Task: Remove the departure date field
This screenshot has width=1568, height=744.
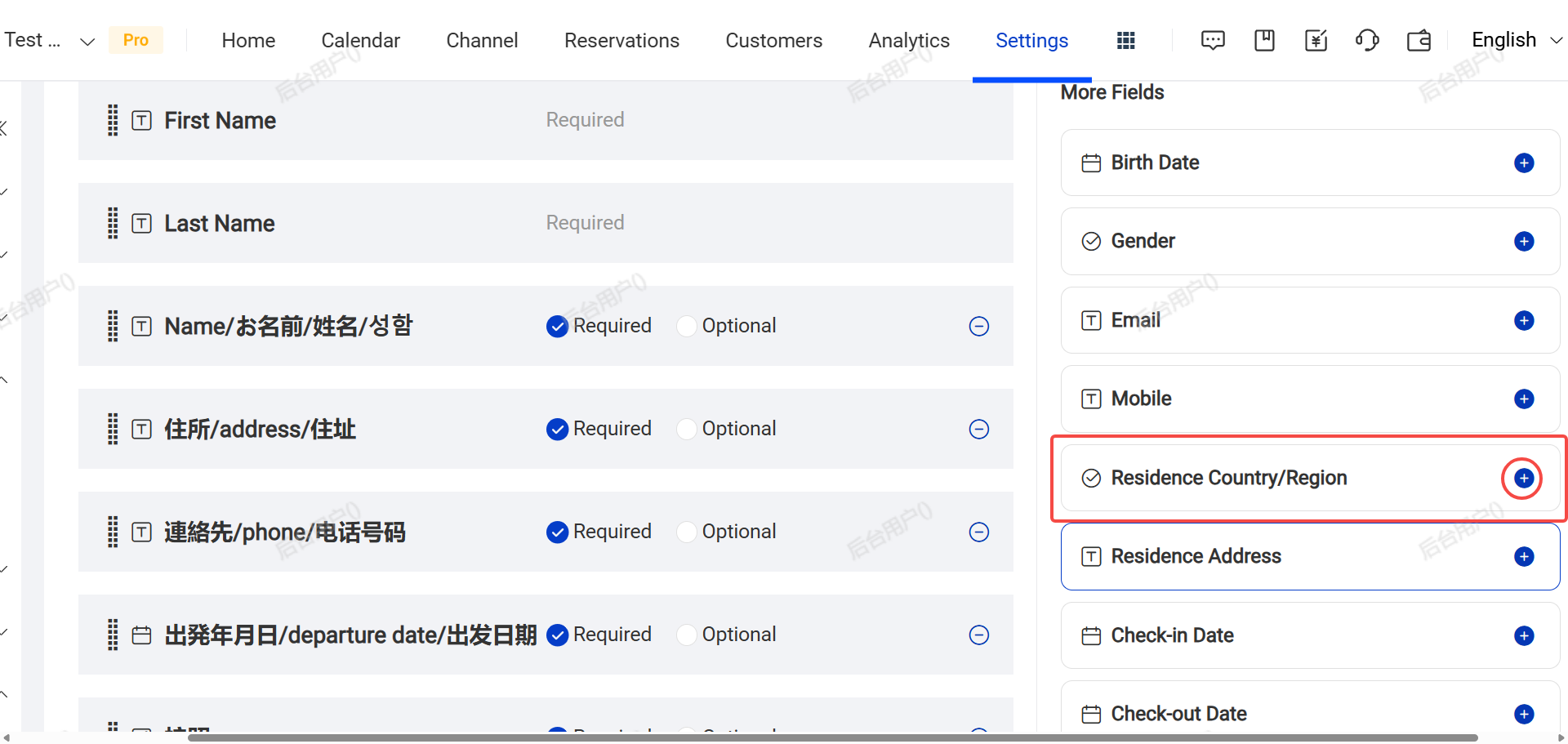Action: click(x=979, y=635)
